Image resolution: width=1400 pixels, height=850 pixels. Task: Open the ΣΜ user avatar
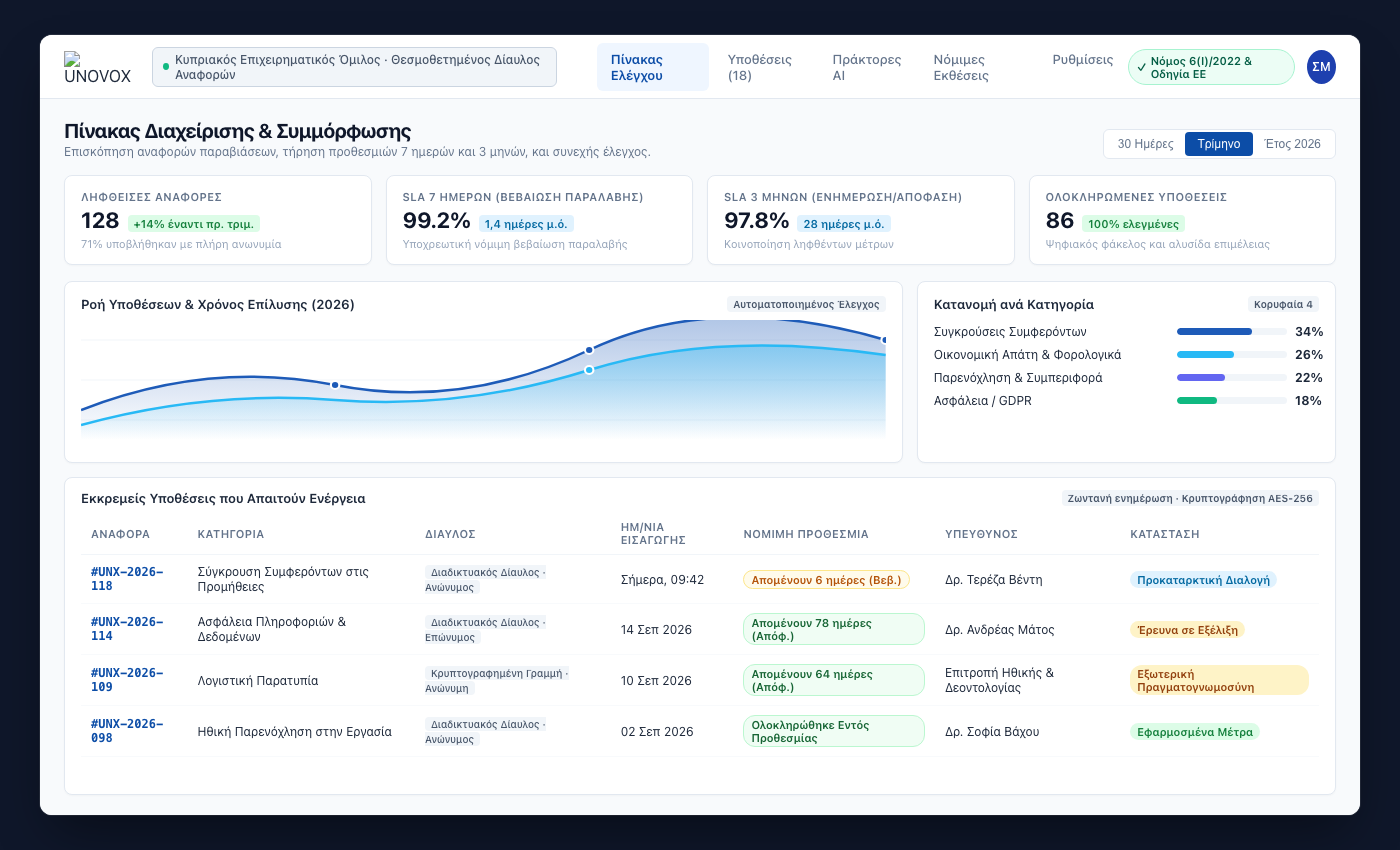tap(1321, 67)
